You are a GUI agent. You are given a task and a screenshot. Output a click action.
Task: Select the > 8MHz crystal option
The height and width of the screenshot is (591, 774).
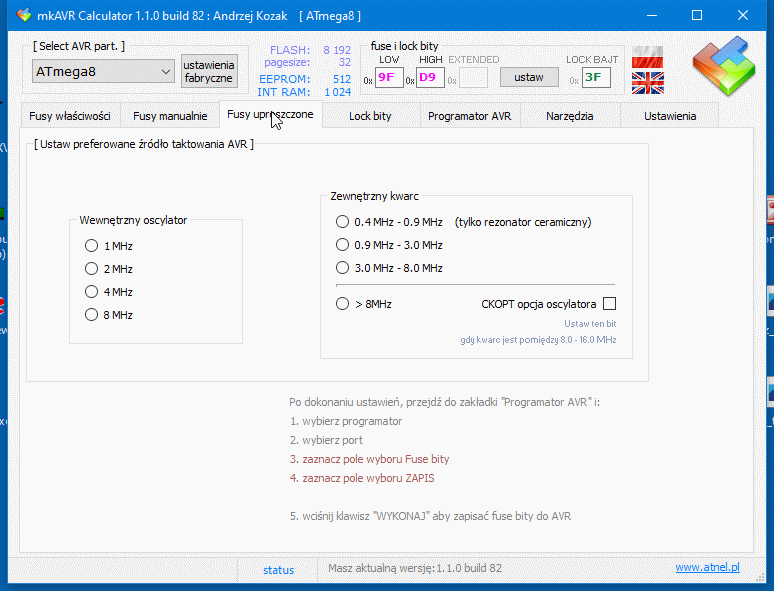[343, 304]
